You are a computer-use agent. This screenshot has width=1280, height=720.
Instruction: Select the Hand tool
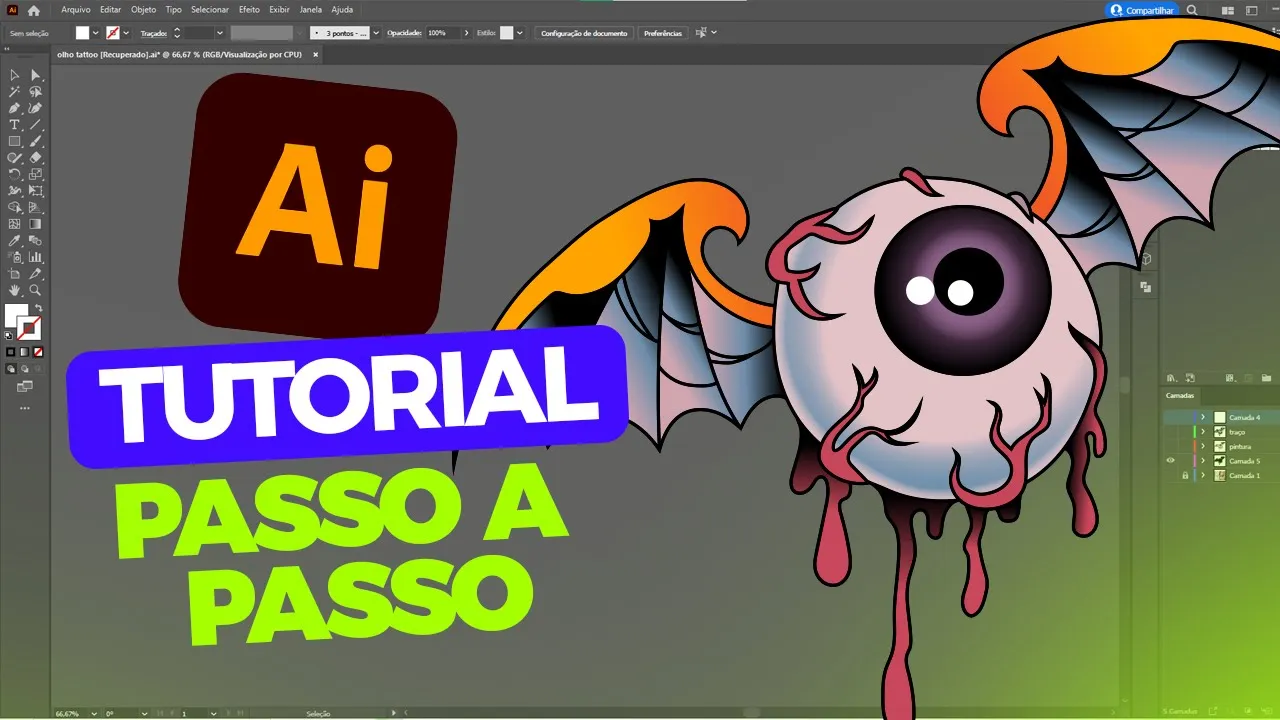click(15, 290)
